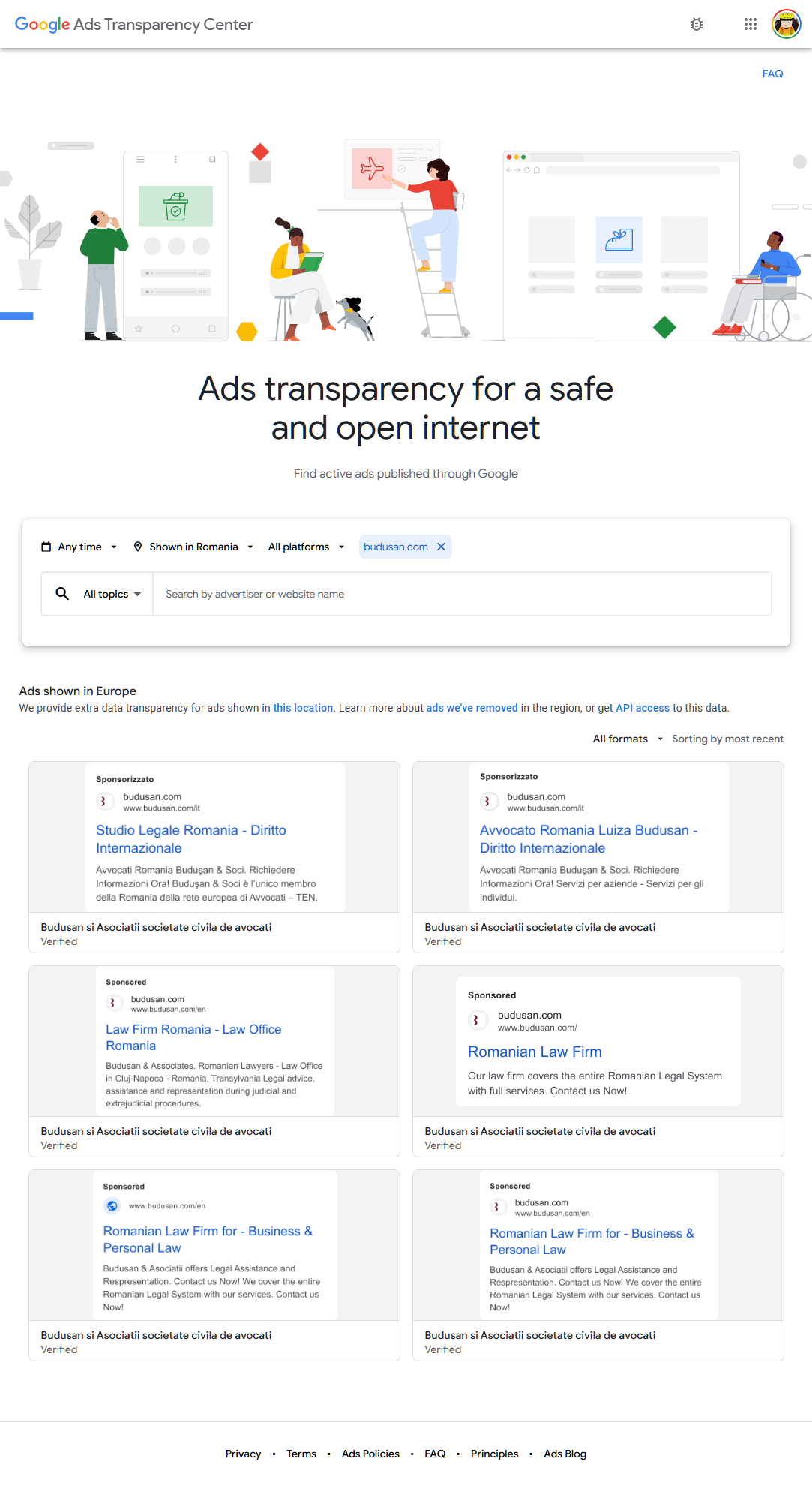Change Sorting by most recent option
This screenshot has height=1509, width=812.
click(727, 739)
